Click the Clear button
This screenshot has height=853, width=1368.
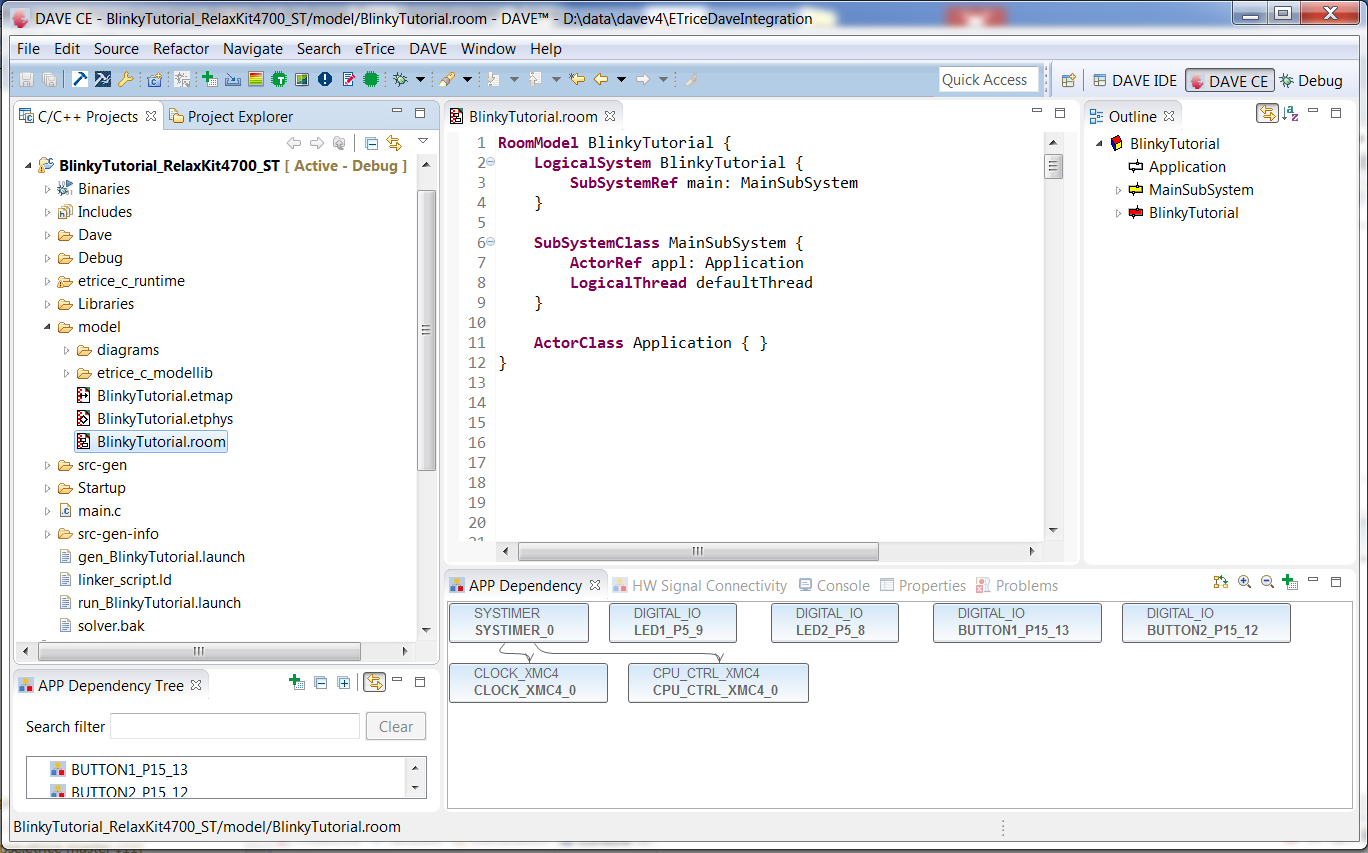pos(396,726)
